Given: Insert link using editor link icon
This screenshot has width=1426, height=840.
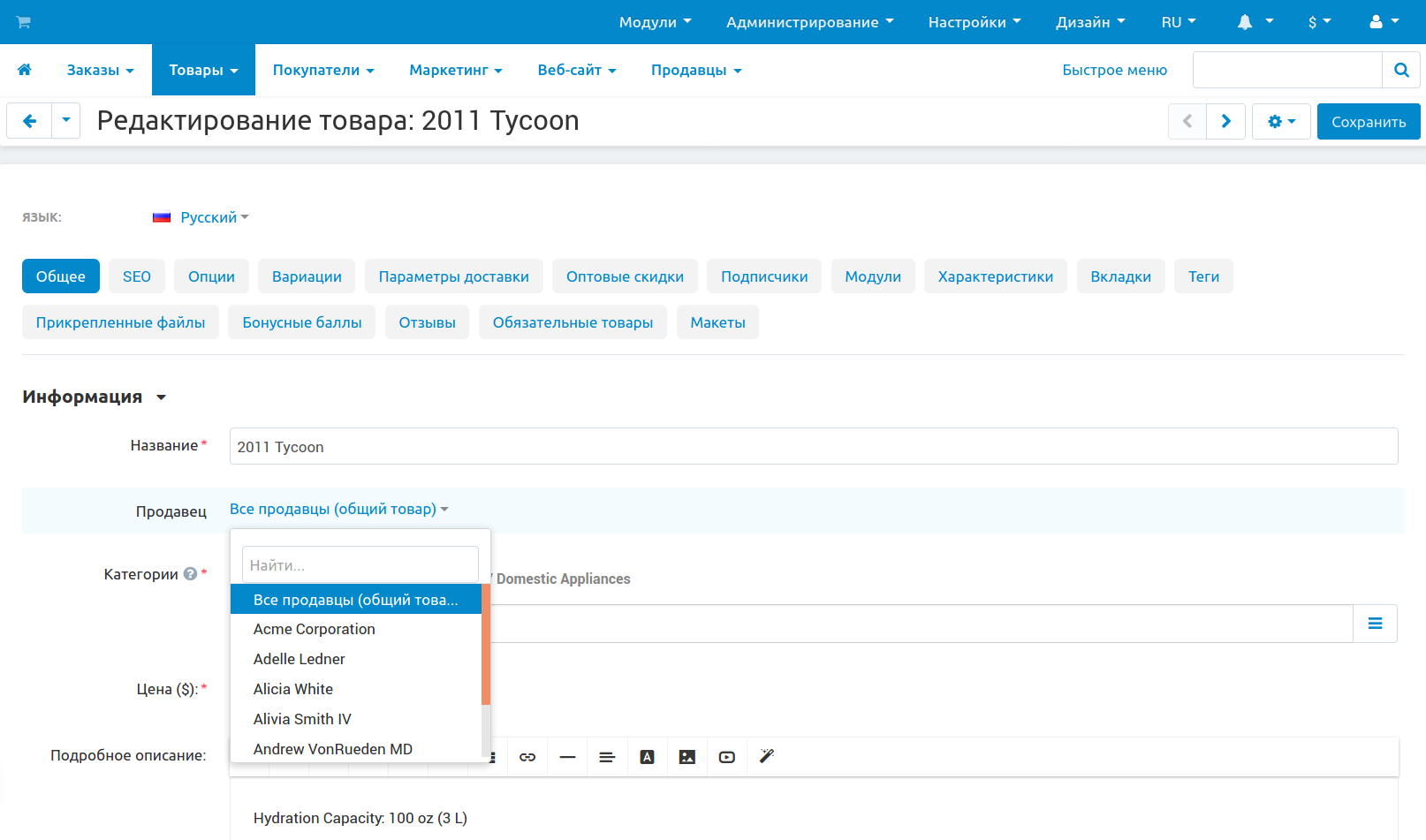Looking at the screenshot, I should click(x=527, y=757).
